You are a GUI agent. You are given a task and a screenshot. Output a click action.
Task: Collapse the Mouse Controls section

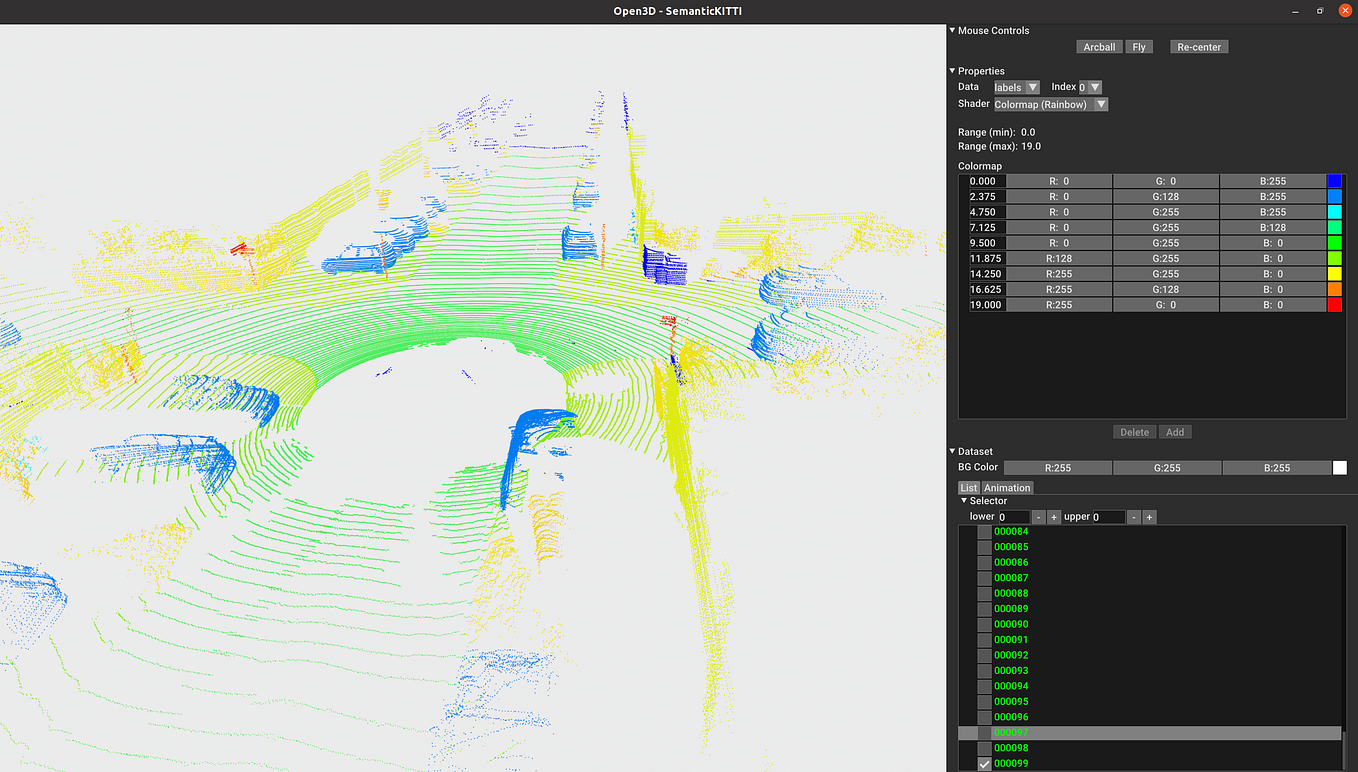point(951,30)
